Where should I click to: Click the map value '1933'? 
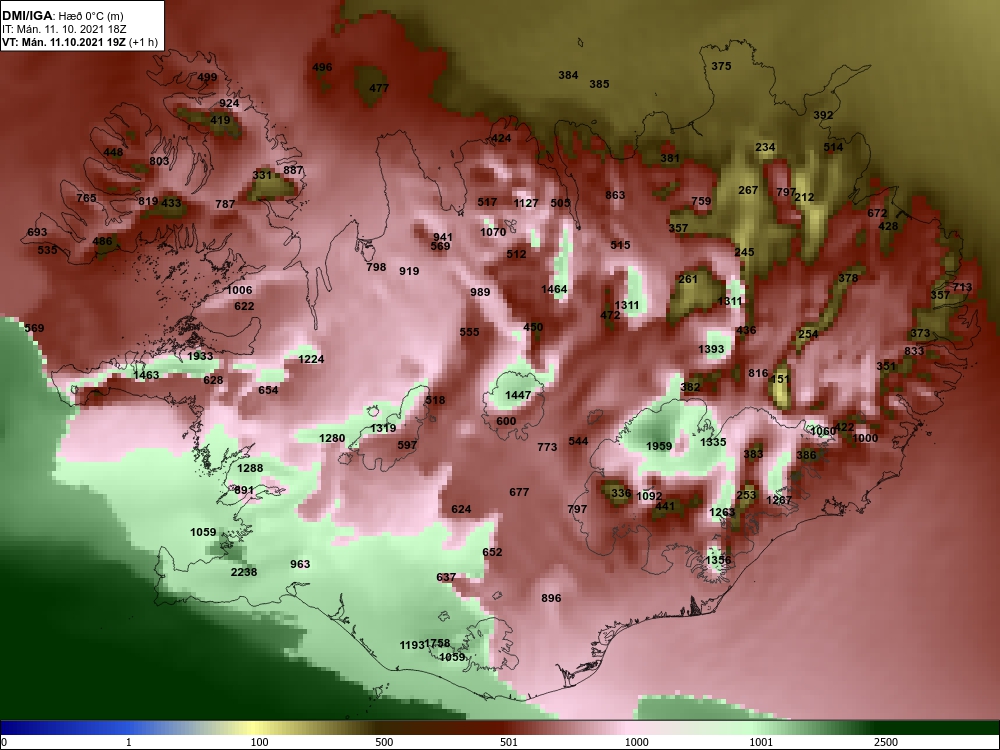coord(200,356)
